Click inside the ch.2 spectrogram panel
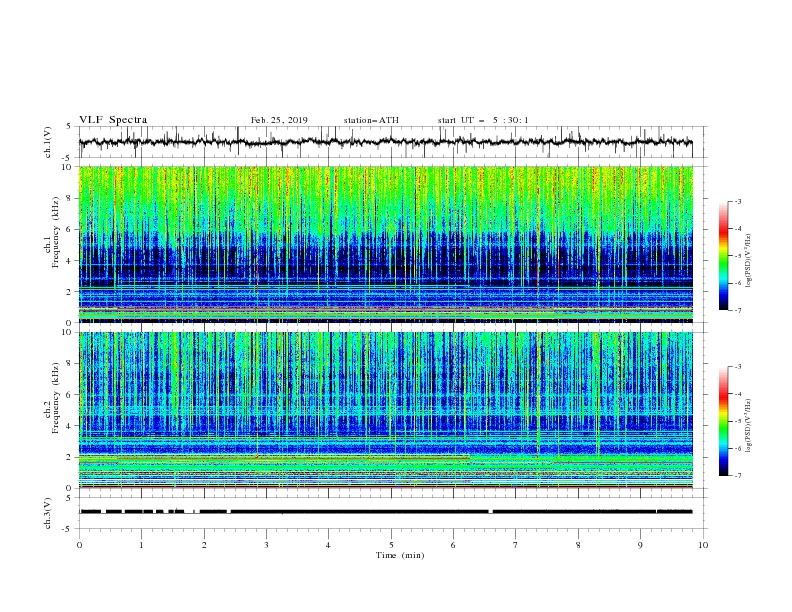 click(385, 410)
